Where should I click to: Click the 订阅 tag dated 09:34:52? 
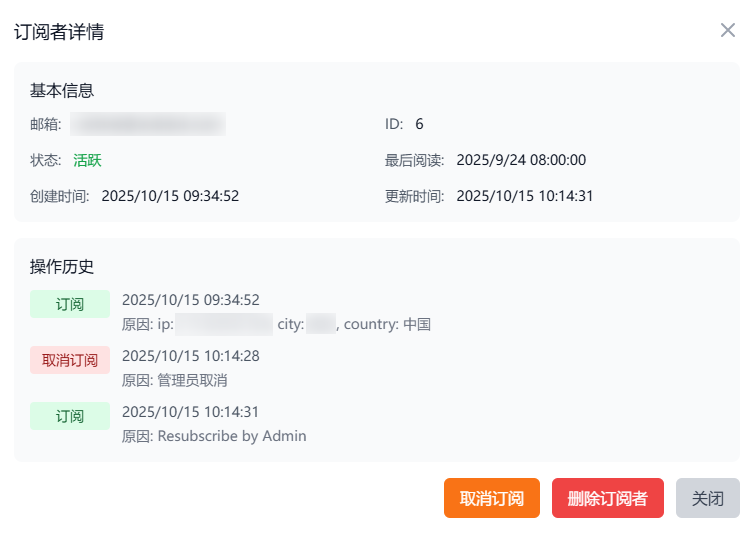pyautogui.click(x=70, y=304)
